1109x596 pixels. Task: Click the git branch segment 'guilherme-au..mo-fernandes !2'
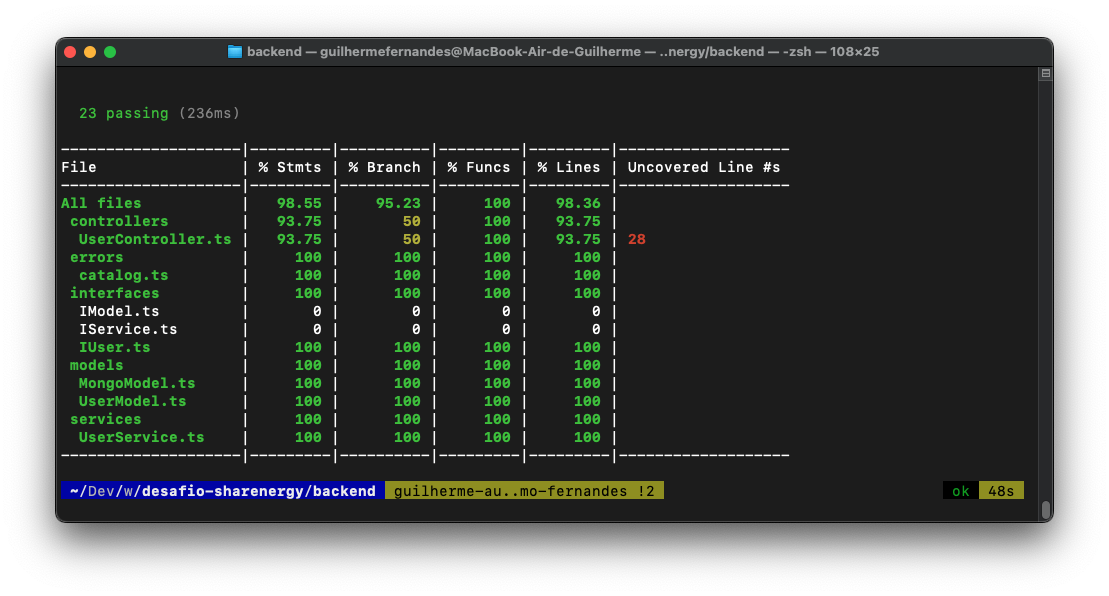coord(524,491)
